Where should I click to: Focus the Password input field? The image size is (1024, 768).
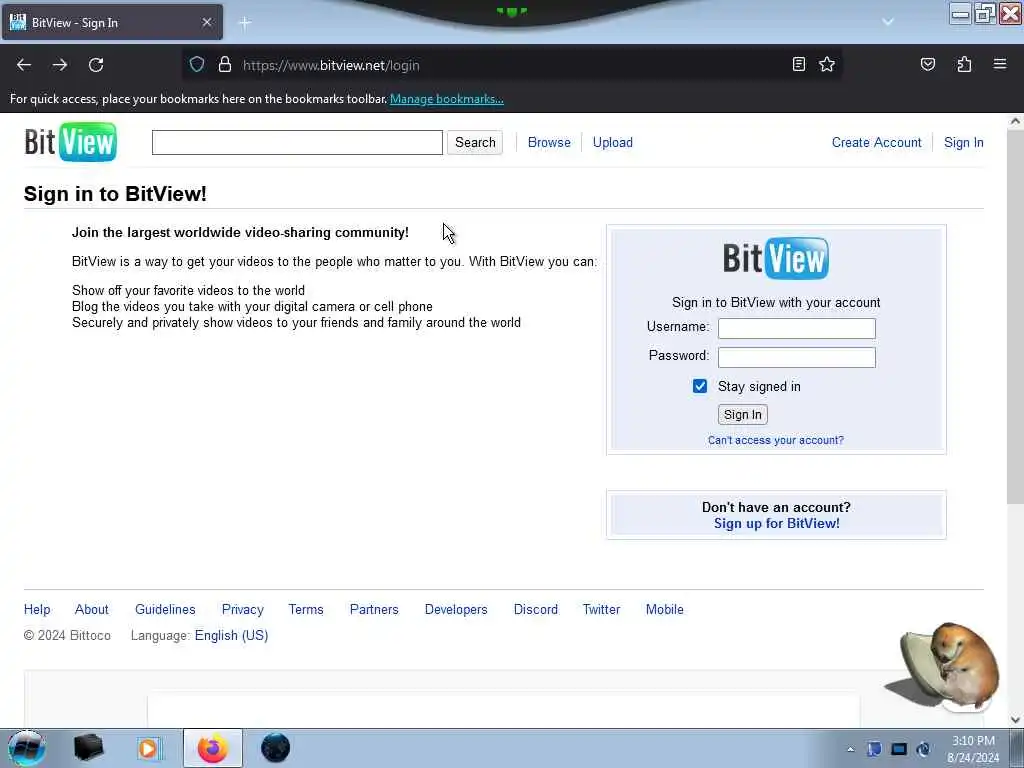click(x=797, y=357)
